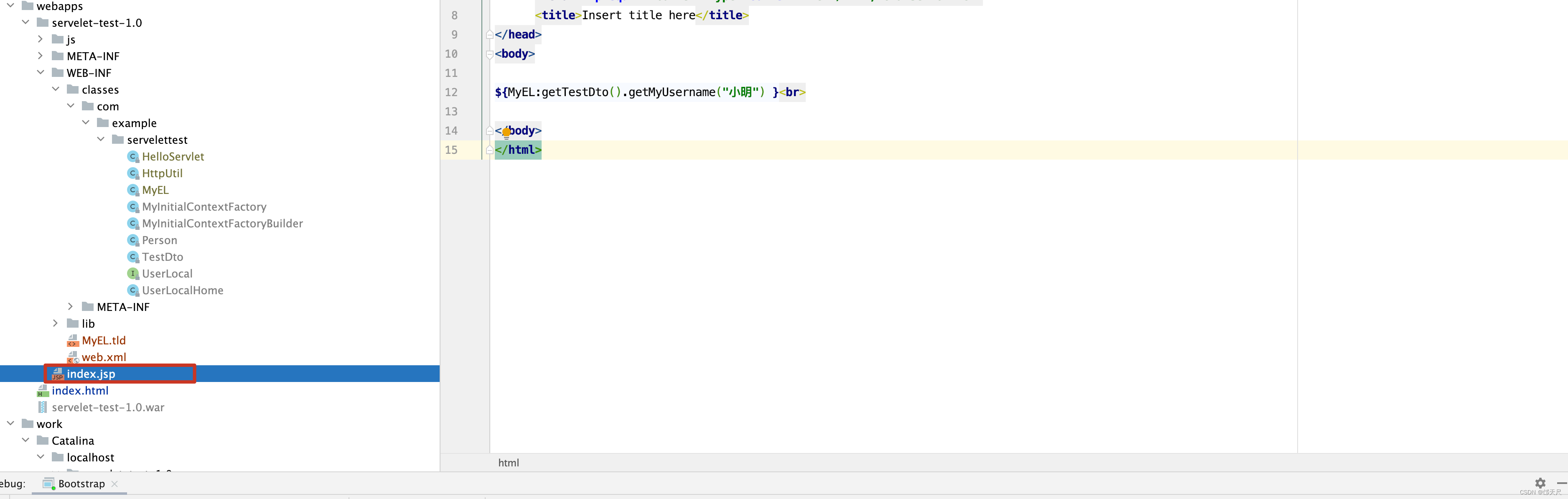Click the servelet-test-1.0.war archive icon
1568x499 pixels.
(x=43, y=408)
